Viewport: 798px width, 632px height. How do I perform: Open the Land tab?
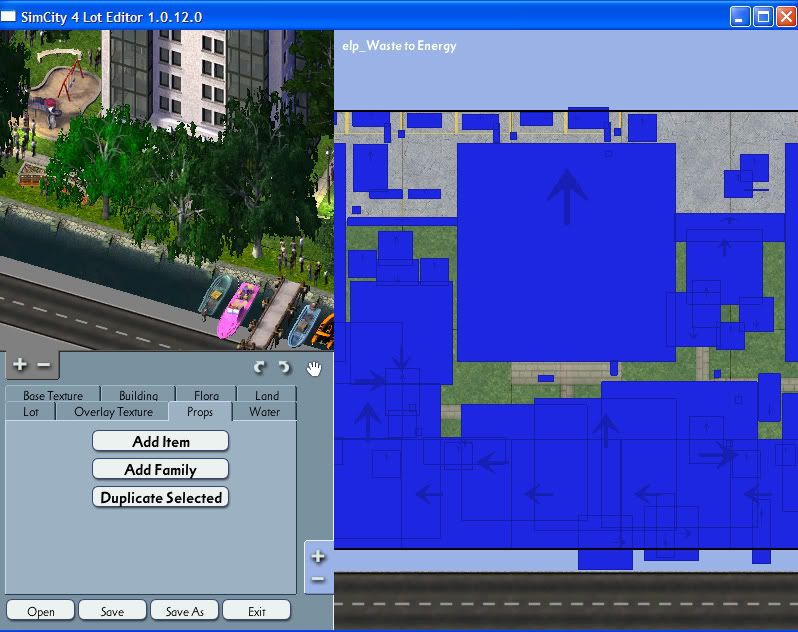267,395
